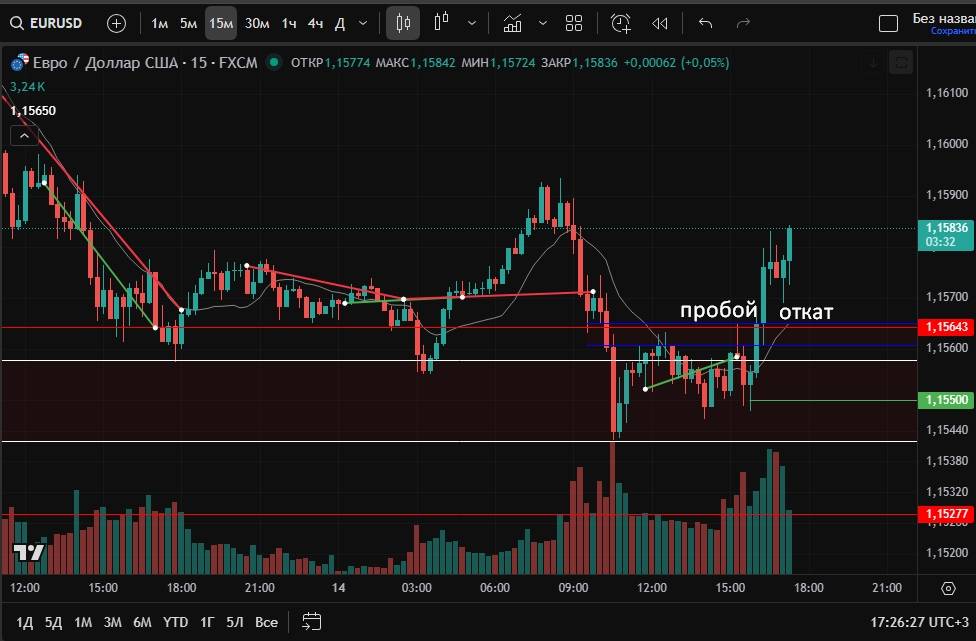Expand the chart type dropdown arrow

click(471, 23)
